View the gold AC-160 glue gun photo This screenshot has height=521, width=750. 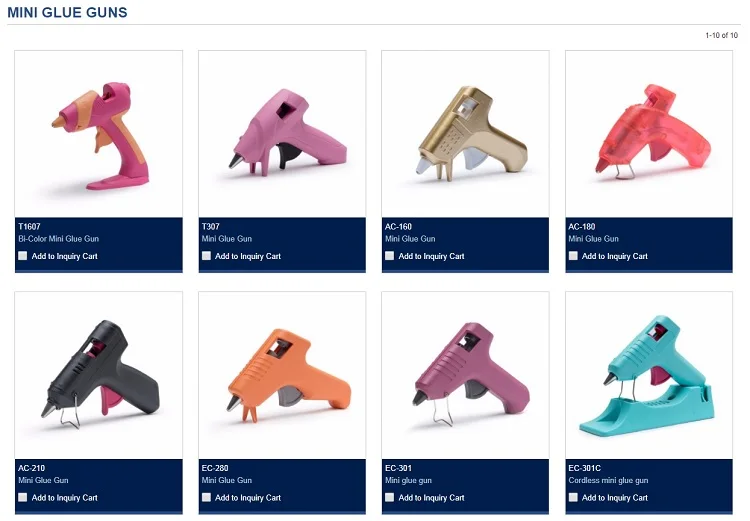coord(465,134)
